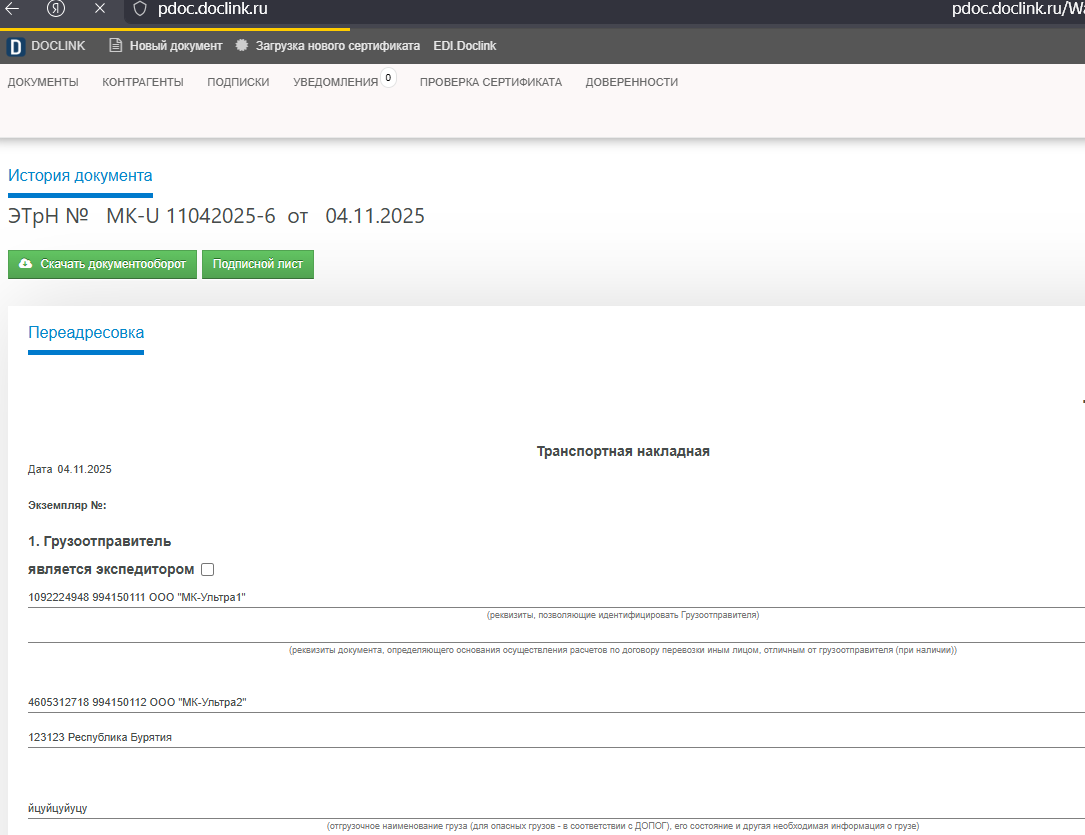
Task: Click the 'Скачать документооборот' button
Action: 102,264
